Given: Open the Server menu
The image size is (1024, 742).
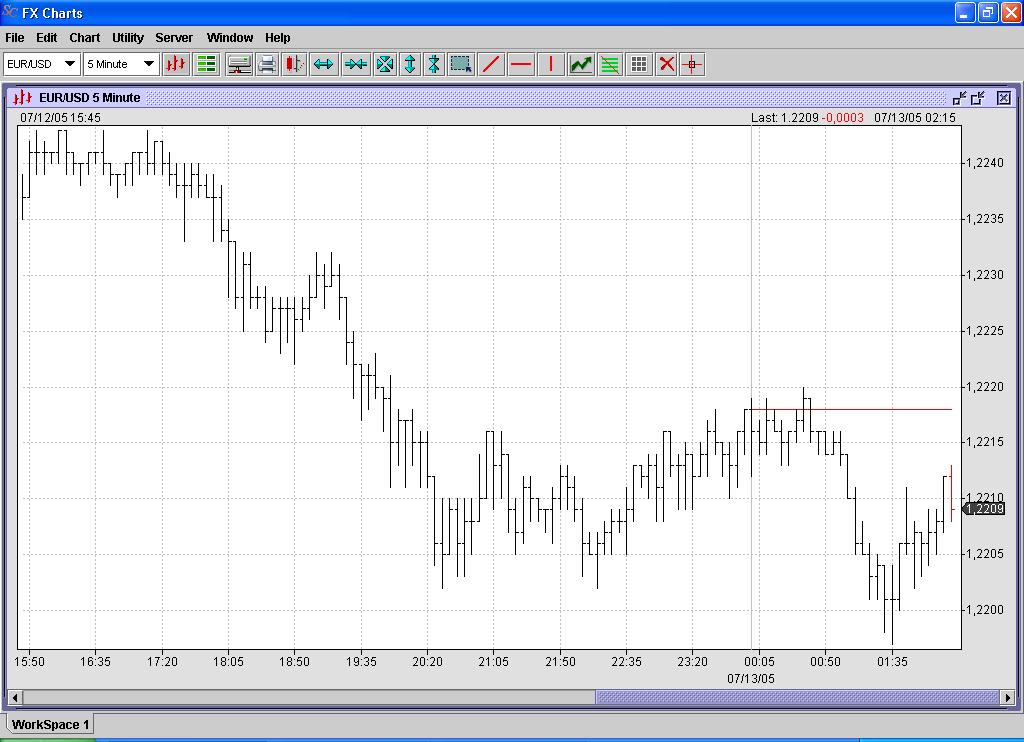Looking at the screenshot, I should (174, 38).
